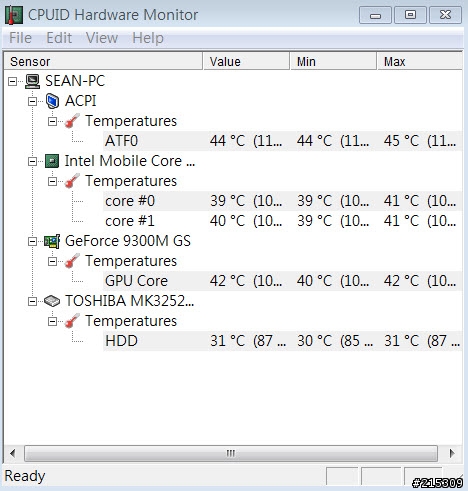Click the Ready status bar text
This screenshot has width=468, height=491.
point(25,476)
